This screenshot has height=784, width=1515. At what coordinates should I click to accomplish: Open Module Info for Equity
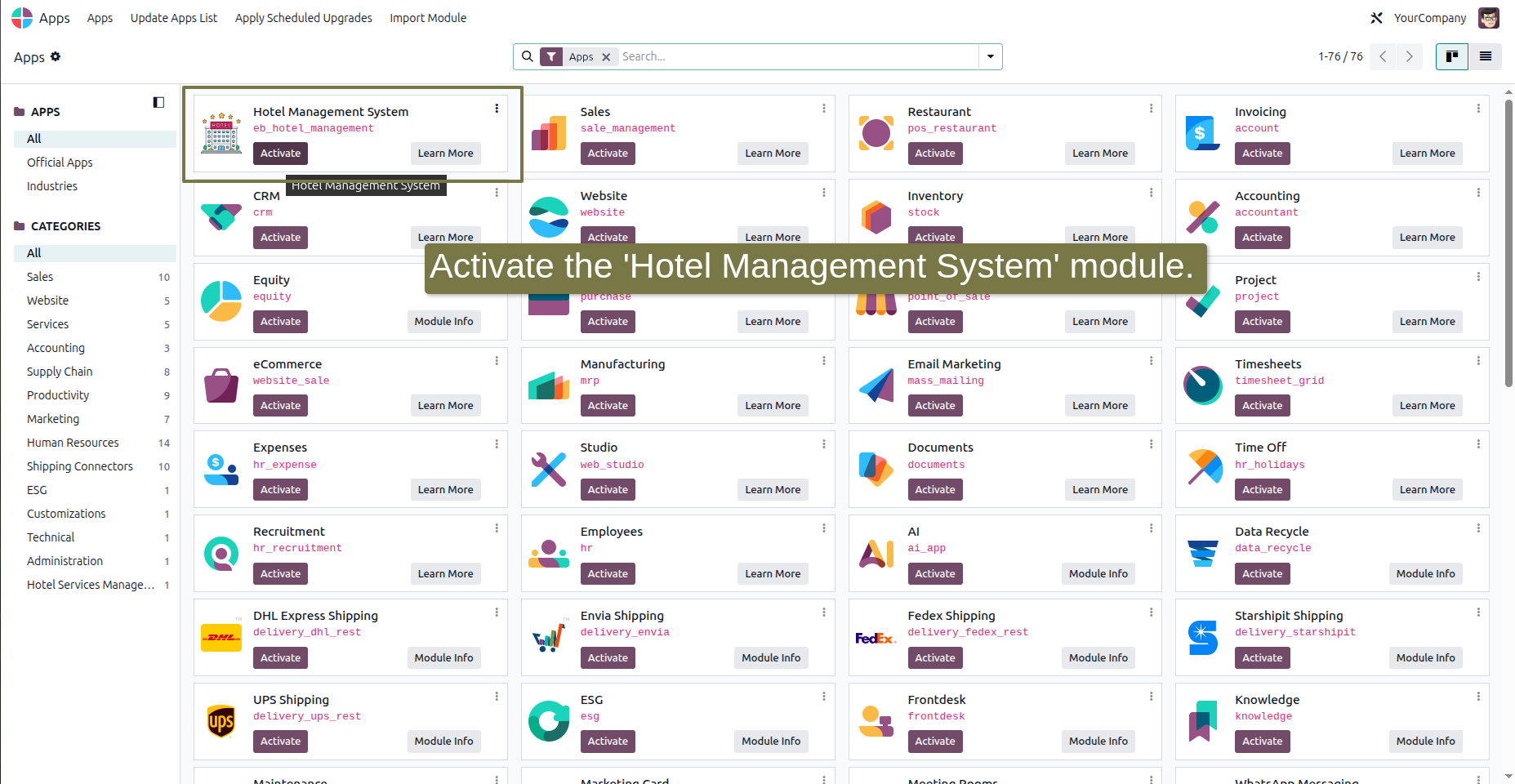[443, 322]
